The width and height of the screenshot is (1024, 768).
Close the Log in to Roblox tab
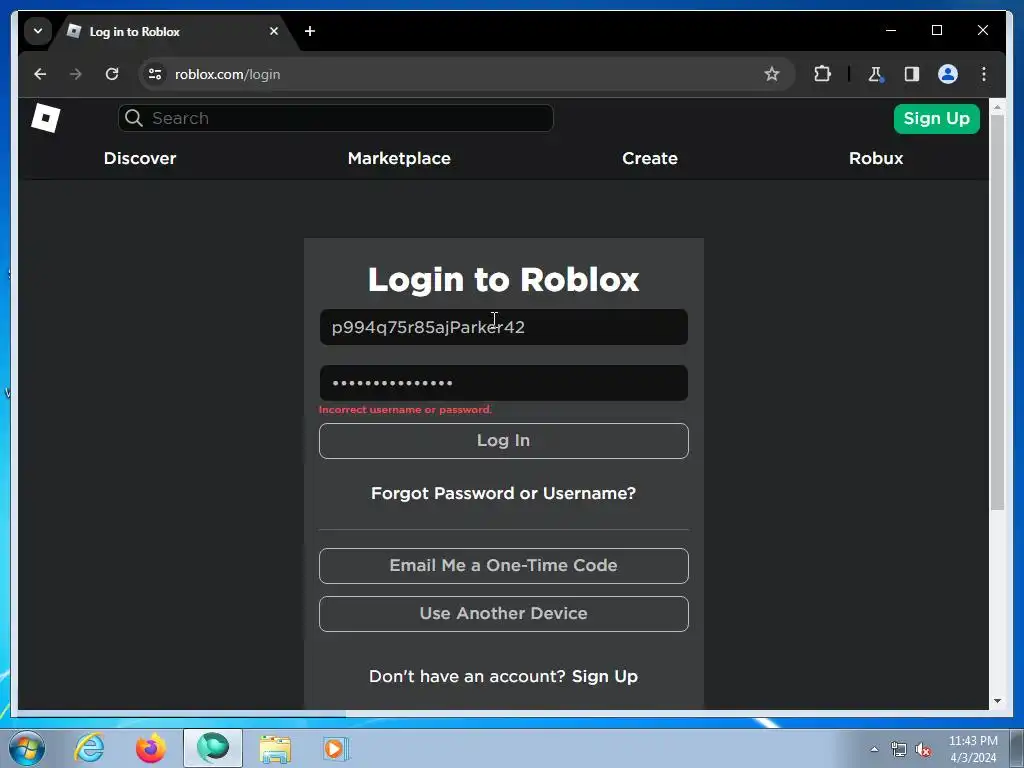pos(274,31)
